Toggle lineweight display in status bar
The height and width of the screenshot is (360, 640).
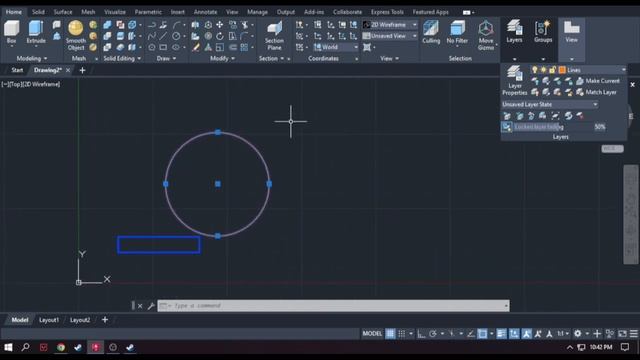point(501,334)
